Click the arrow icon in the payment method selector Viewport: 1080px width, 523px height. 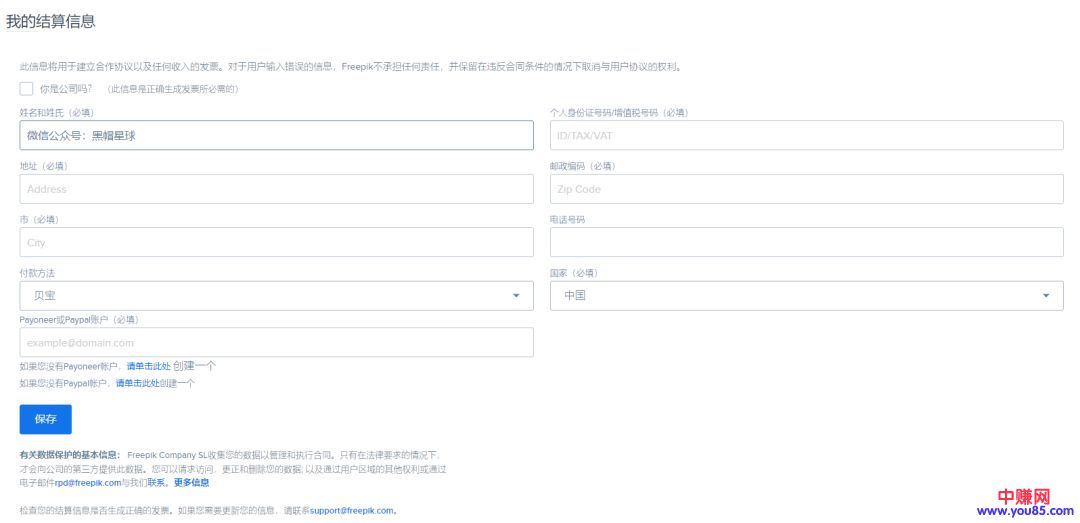coord(516,296)
